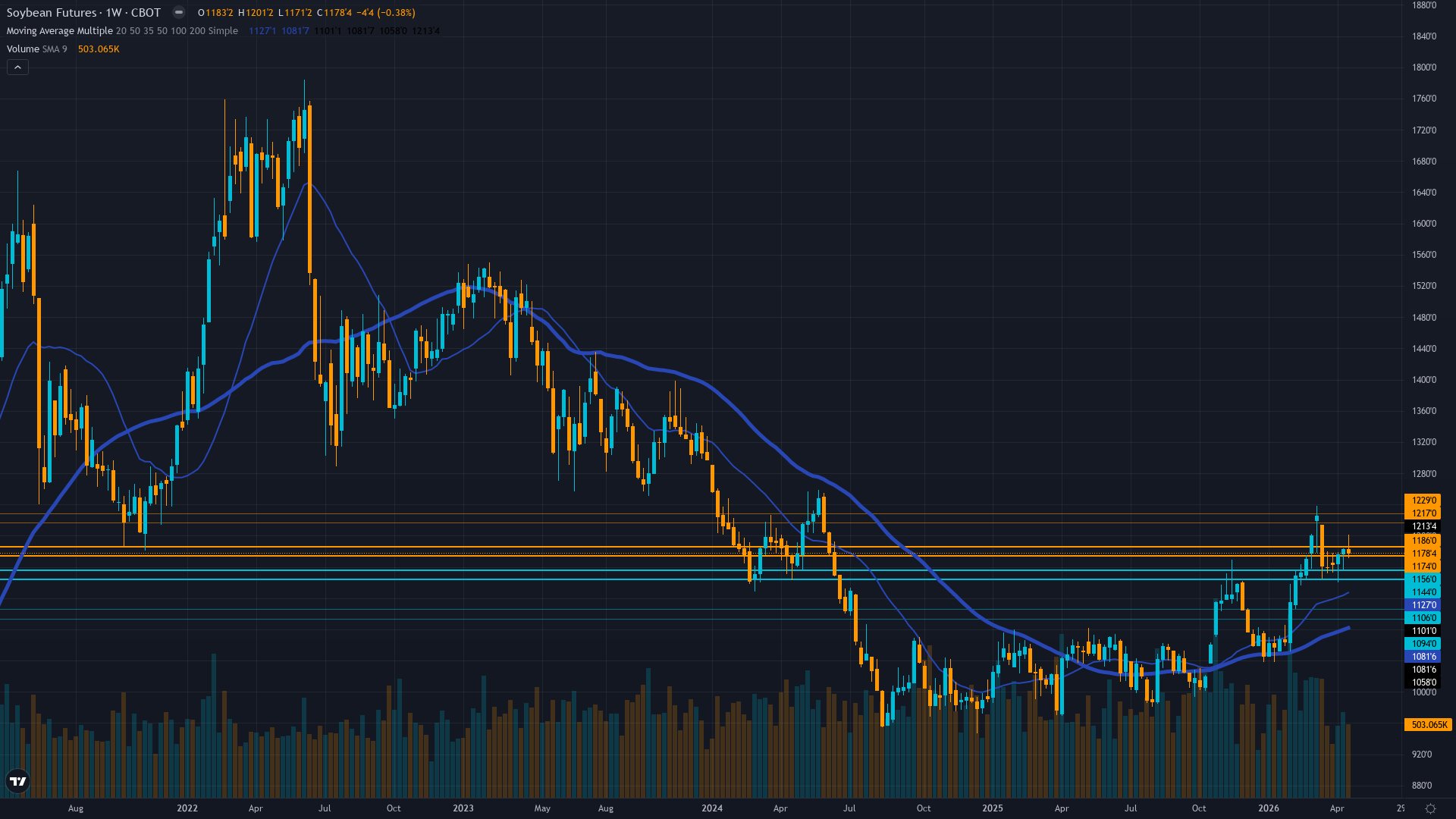Click the market status pill beside CBOT
Viewport: 1456px width, 819px height.
(x=179, y=12)
